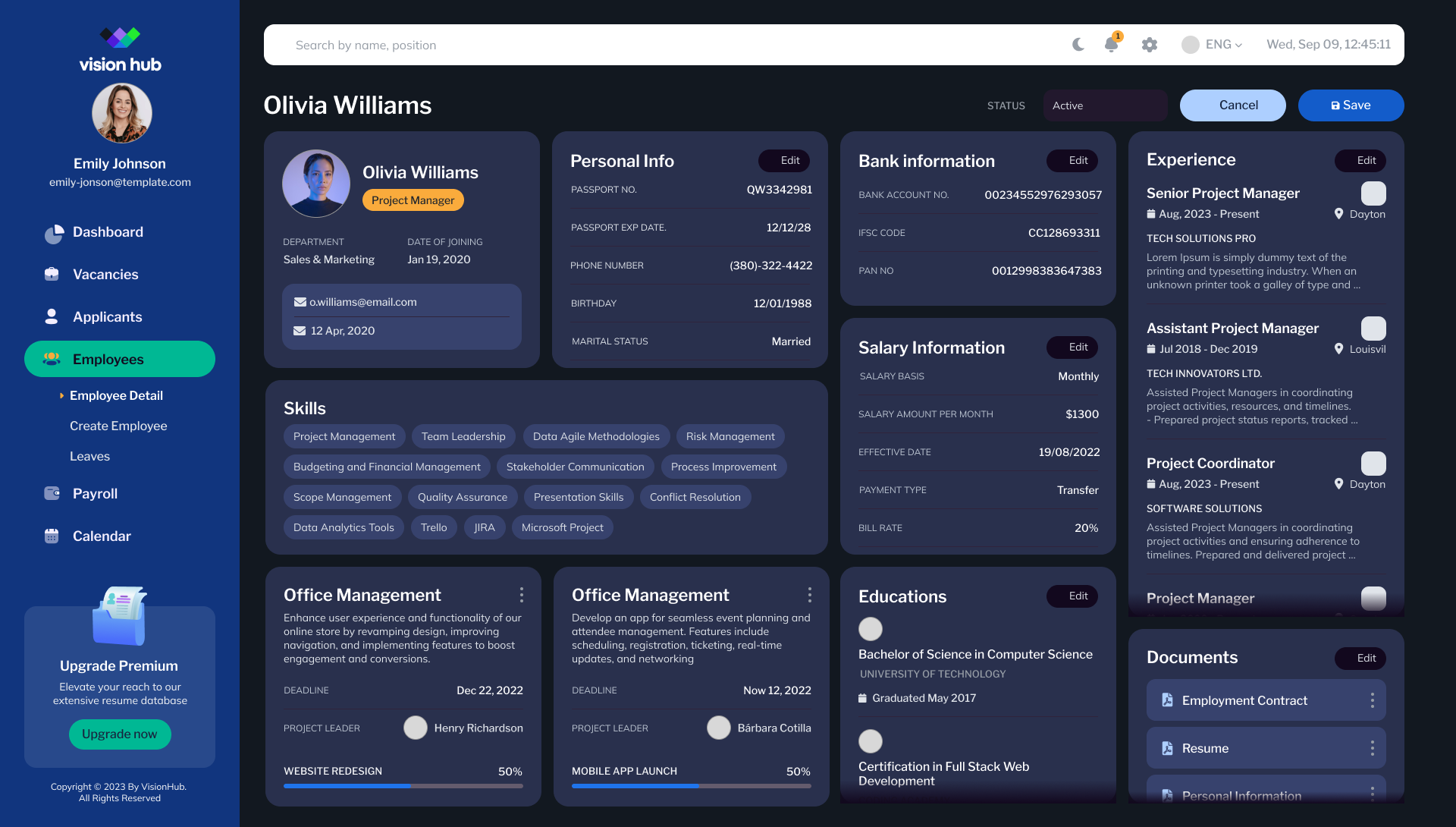
Task: Toggle the Senior Project Manager checkbox
Action: pyautogui.click(x=1373, y=193)
